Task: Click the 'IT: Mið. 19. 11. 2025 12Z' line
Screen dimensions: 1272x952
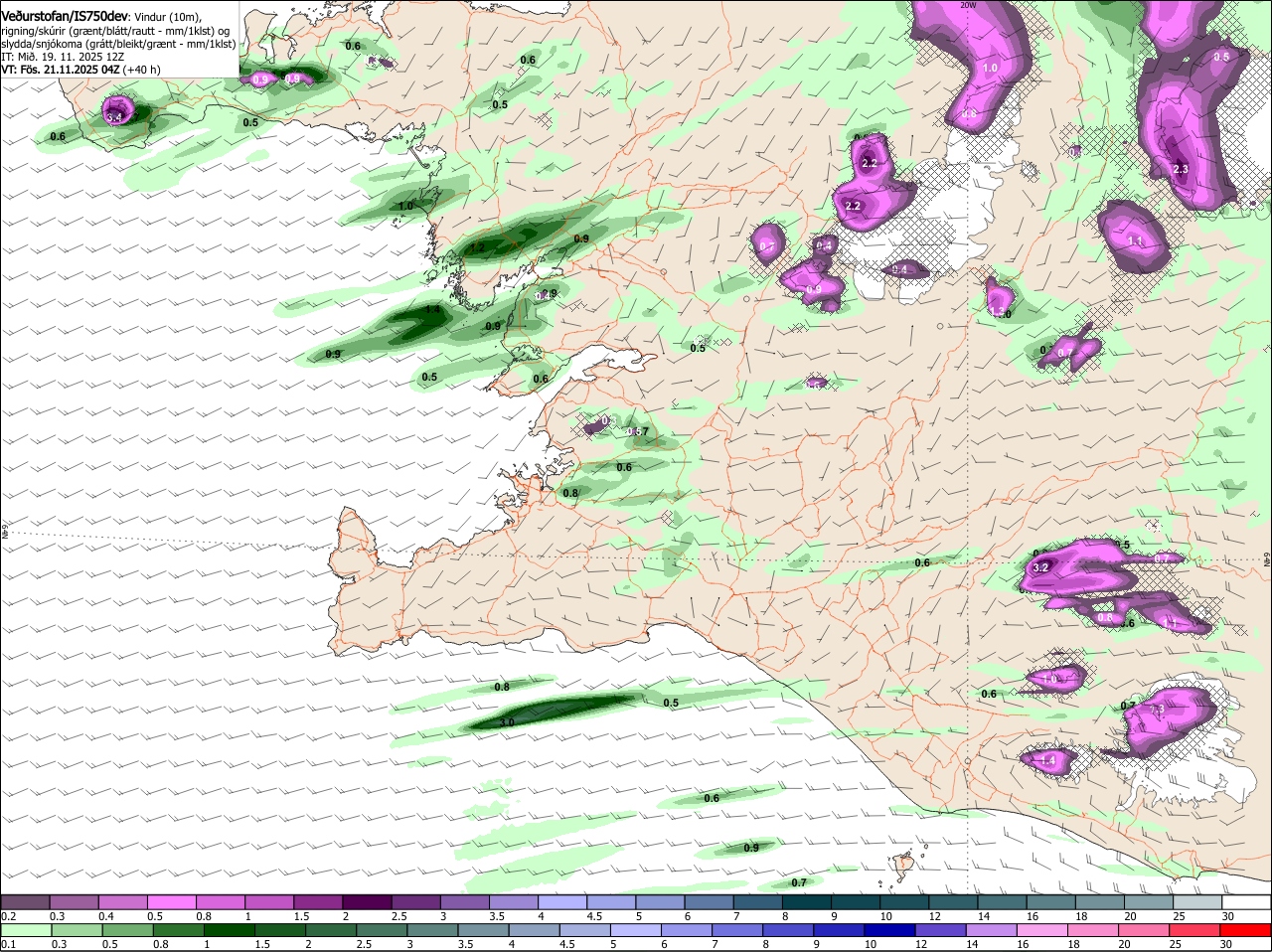Action: point(63,57)
